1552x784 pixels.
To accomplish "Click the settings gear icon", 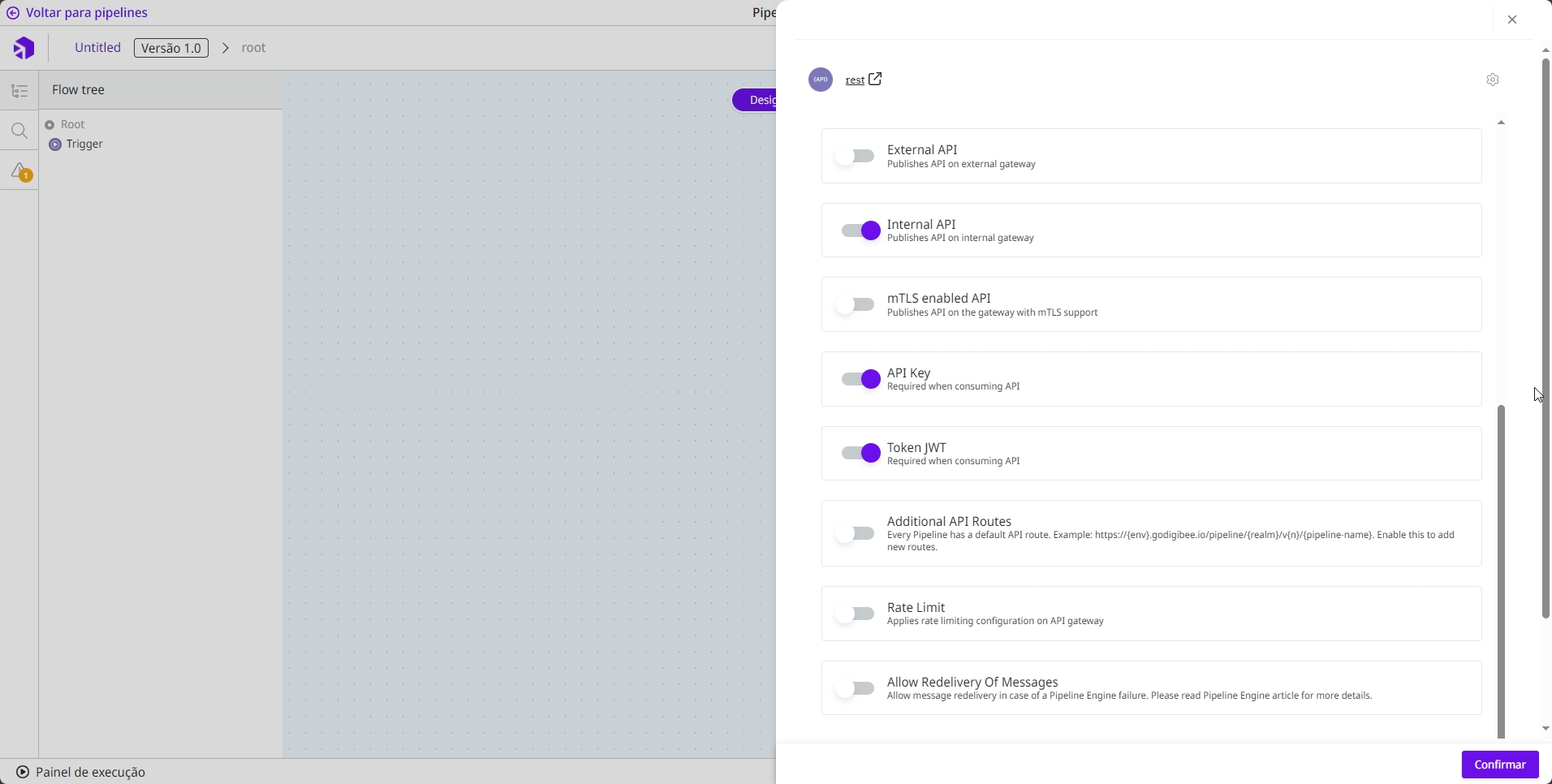I will tap(1493, 80).
